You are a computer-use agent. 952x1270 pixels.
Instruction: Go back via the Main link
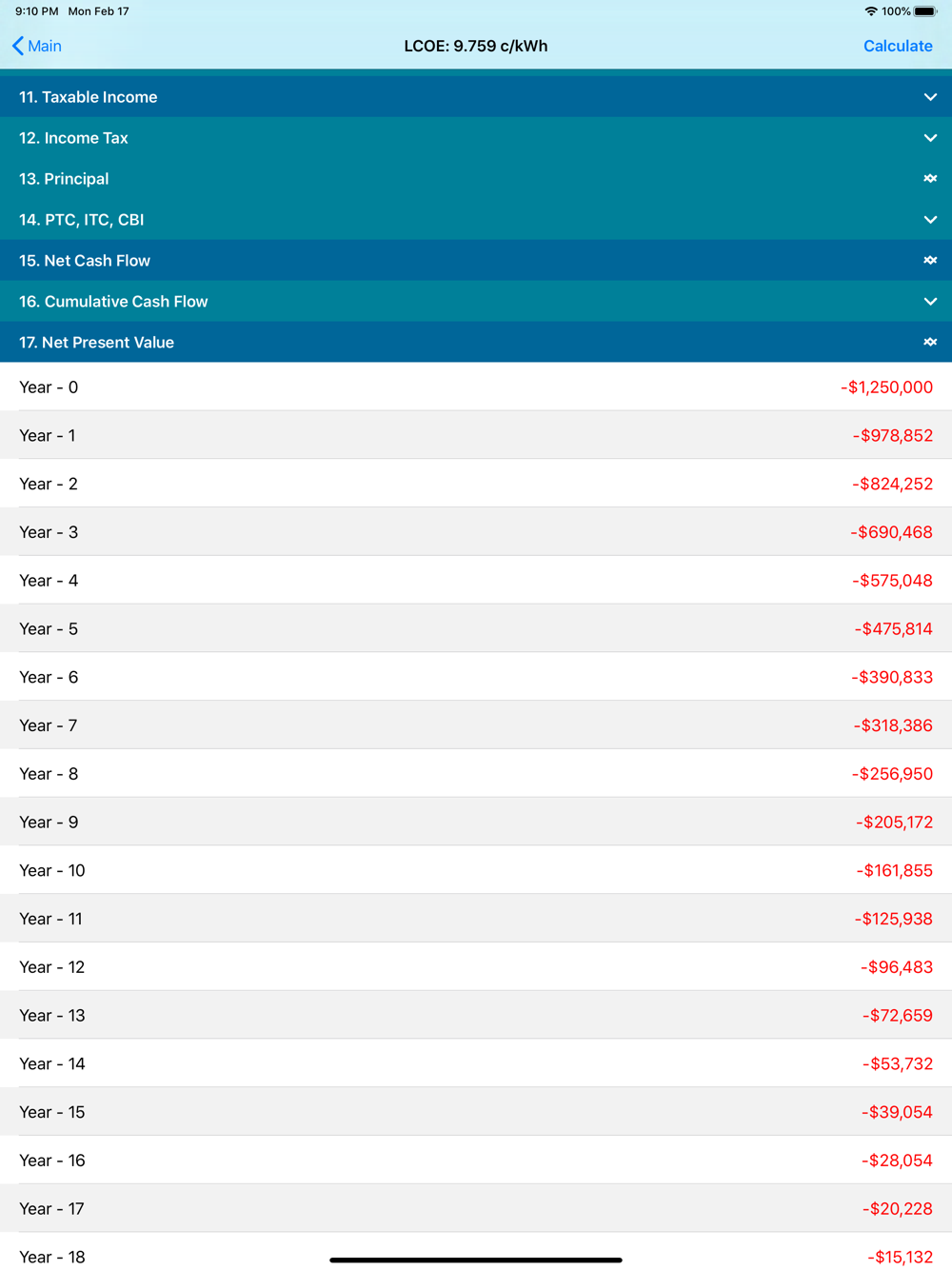pos(45,46)
